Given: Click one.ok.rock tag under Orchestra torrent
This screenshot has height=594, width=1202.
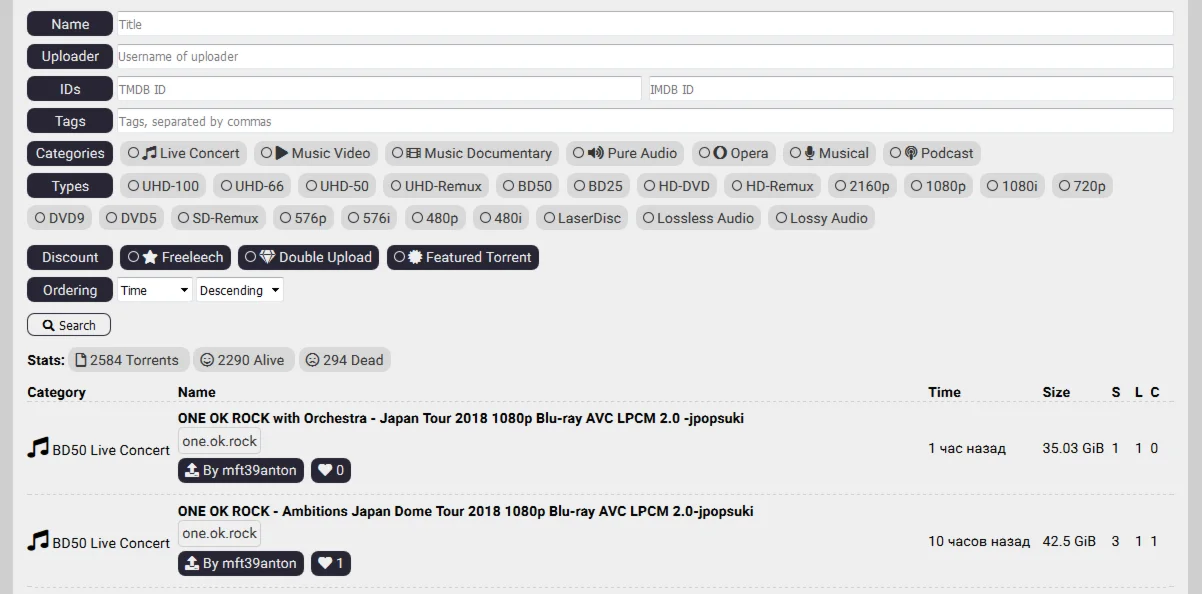Looking at the screenshot, I should coord(220,441).
